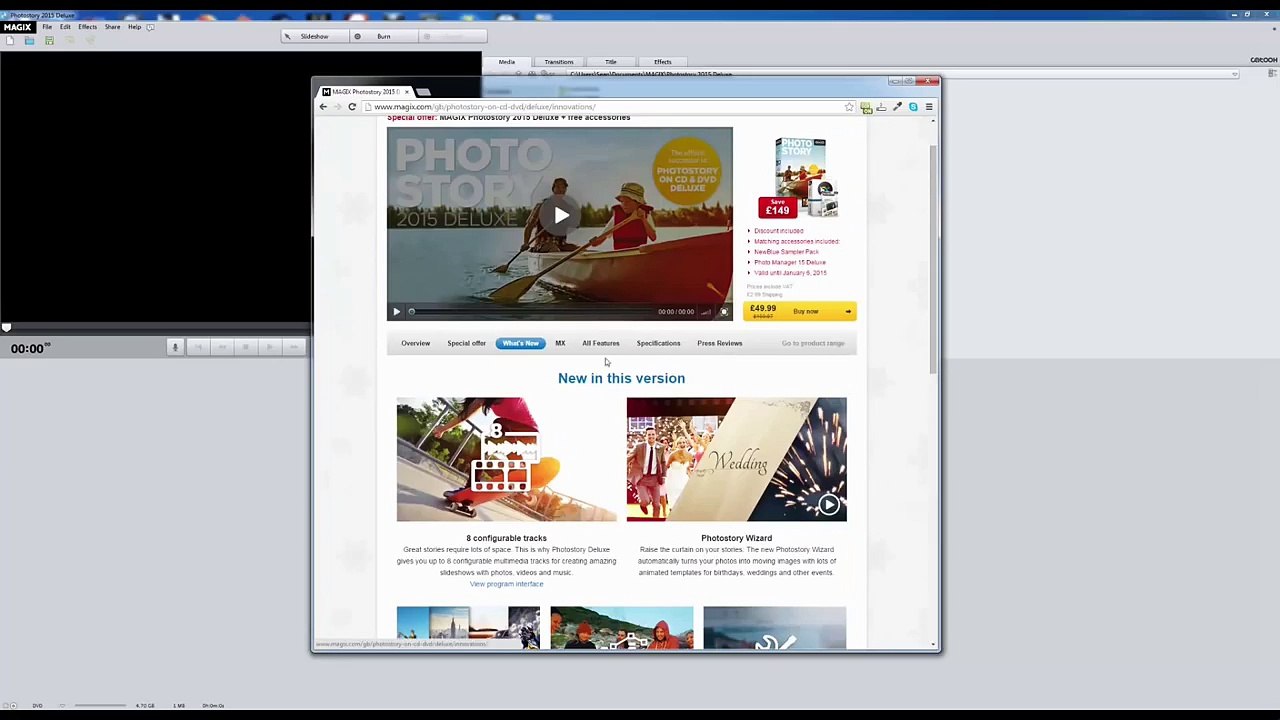This screenshot has height=720, width=1280.
Task: Switch to the Title tab
Action: coord(611,62)
